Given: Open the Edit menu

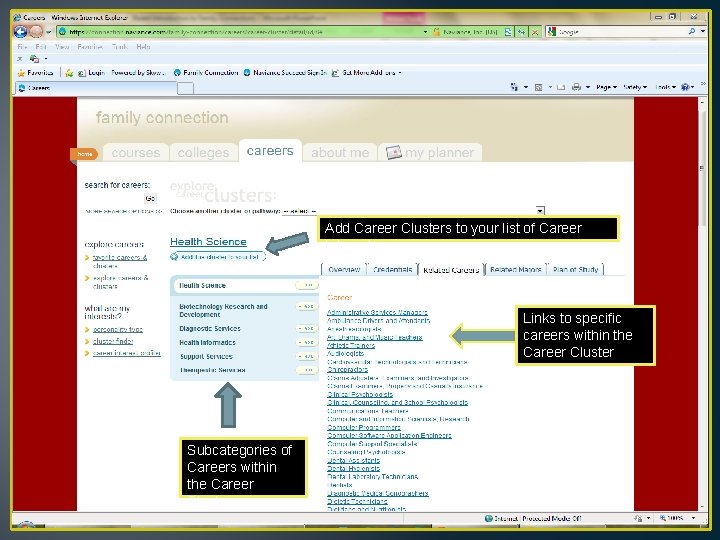Looking at the screenshot, I should [41, 47].
